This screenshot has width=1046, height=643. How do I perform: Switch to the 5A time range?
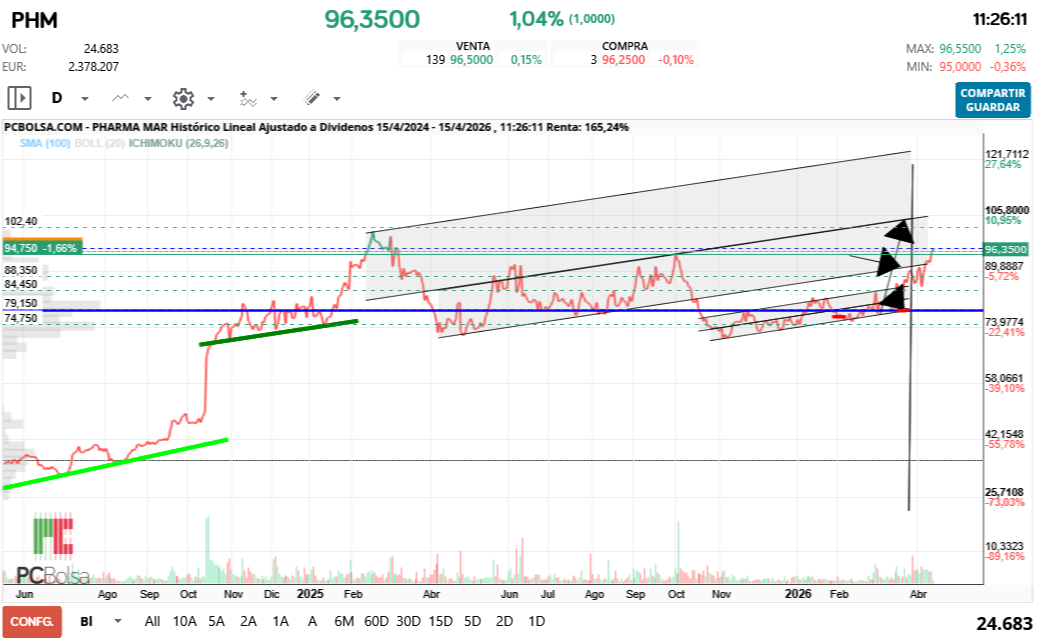pos(216,621)
